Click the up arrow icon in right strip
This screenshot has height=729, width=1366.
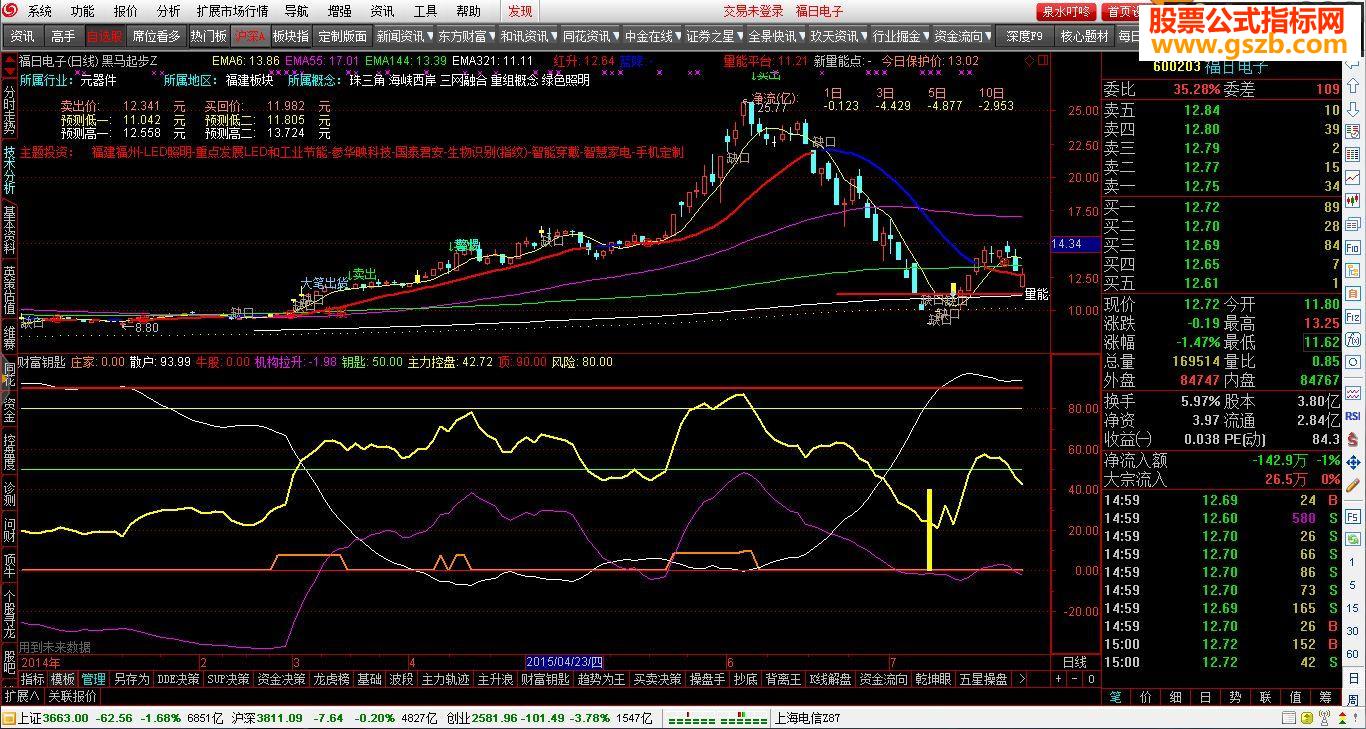coord(1352,86)
